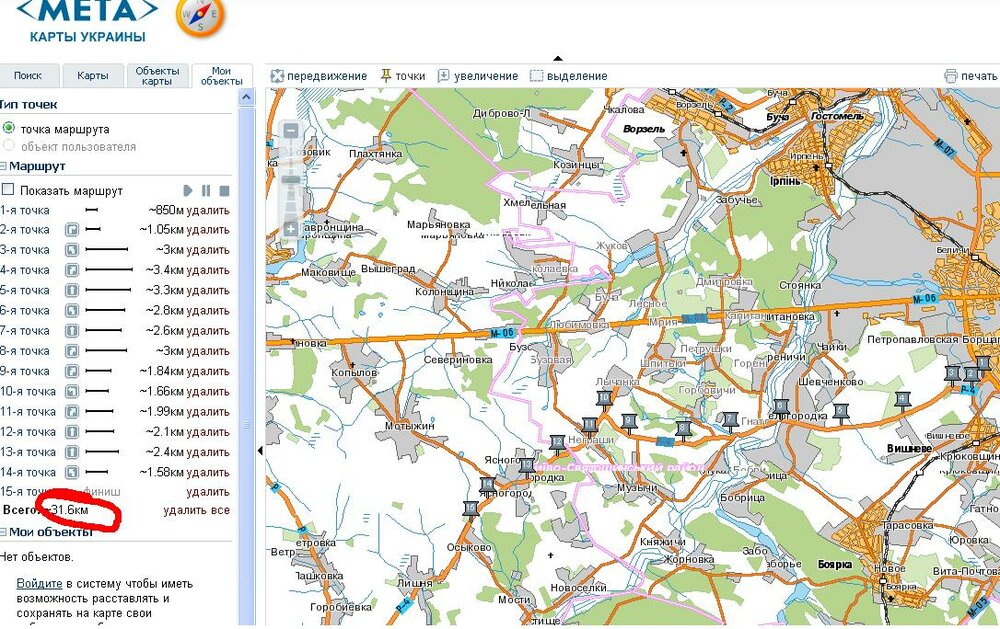Click the compass icon in the header

tap(200, 17)
